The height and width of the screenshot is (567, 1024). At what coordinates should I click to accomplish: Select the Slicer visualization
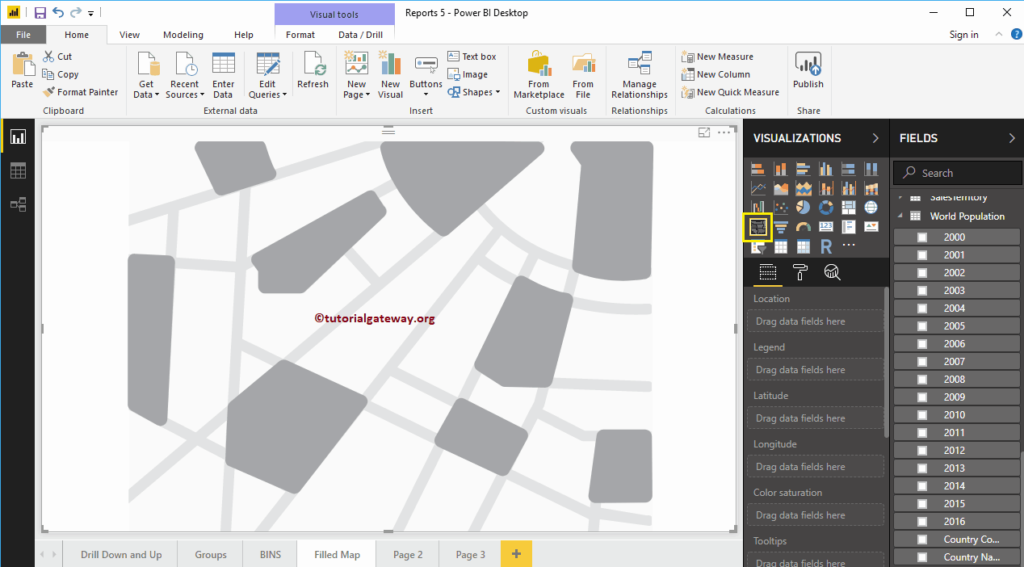pos(758,247)
